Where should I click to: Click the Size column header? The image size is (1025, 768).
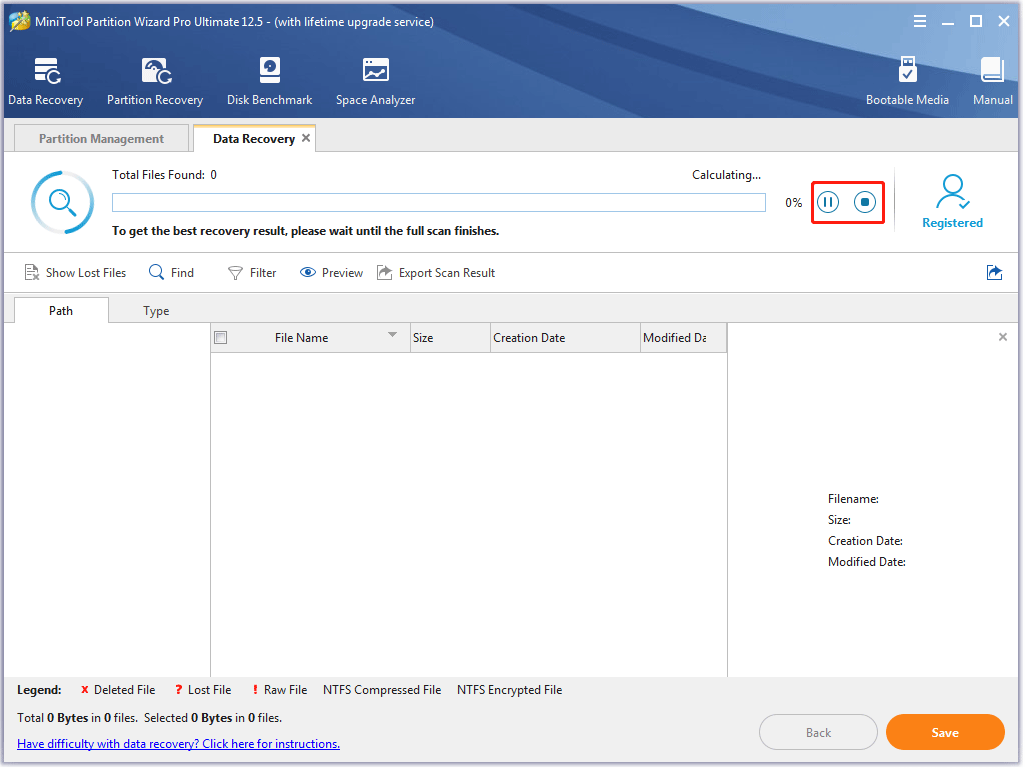[x=450, y=338]
